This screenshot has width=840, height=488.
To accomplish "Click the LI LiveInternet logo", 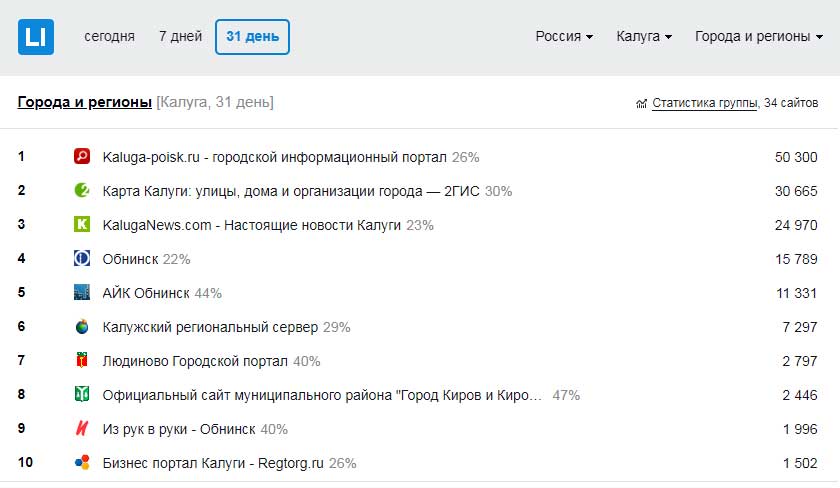I will click(x=36, y=37).
